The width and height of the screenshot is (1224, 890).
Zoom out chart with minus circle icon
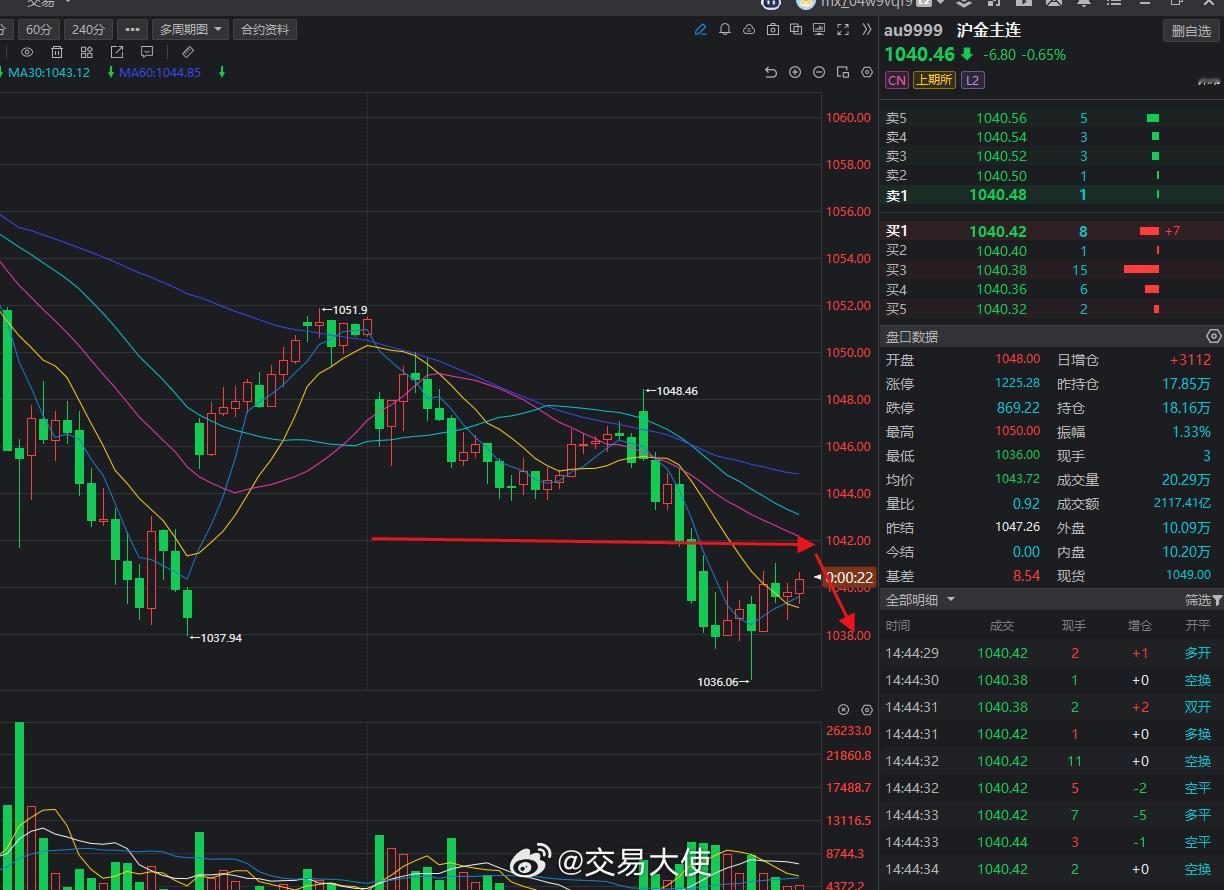coord(819,72)
